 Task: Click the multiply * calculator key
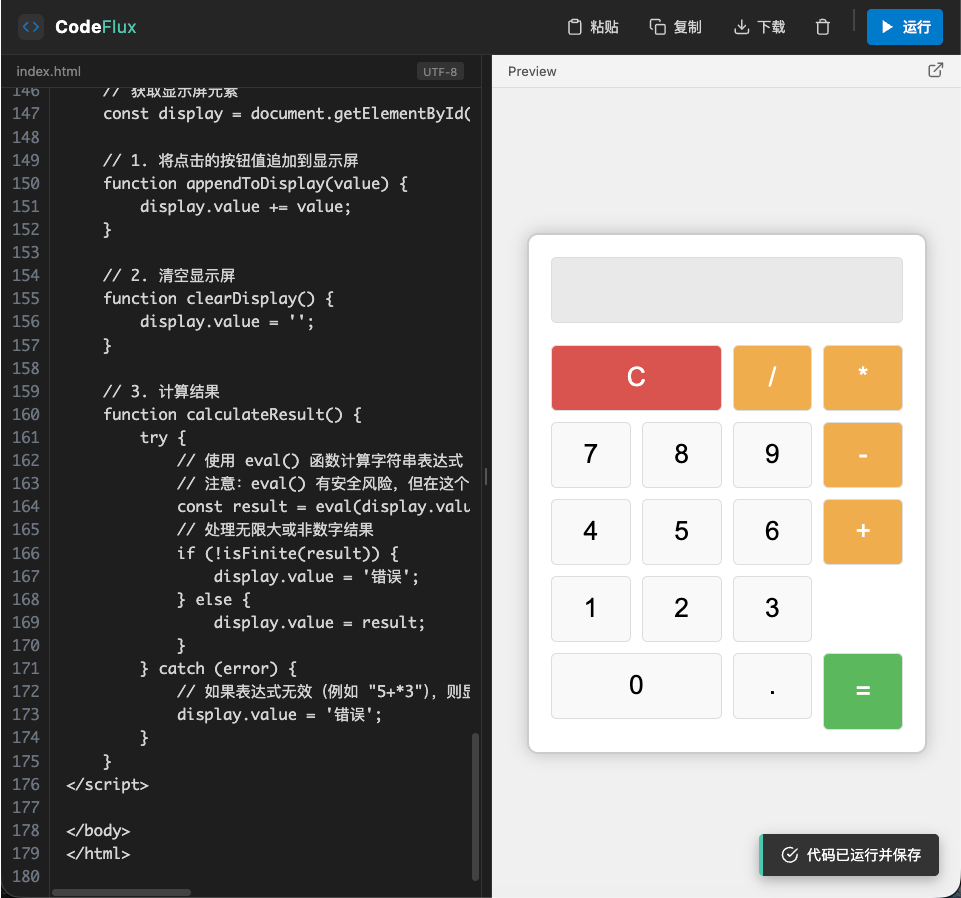pyautogui.click(x=862, y=378)
